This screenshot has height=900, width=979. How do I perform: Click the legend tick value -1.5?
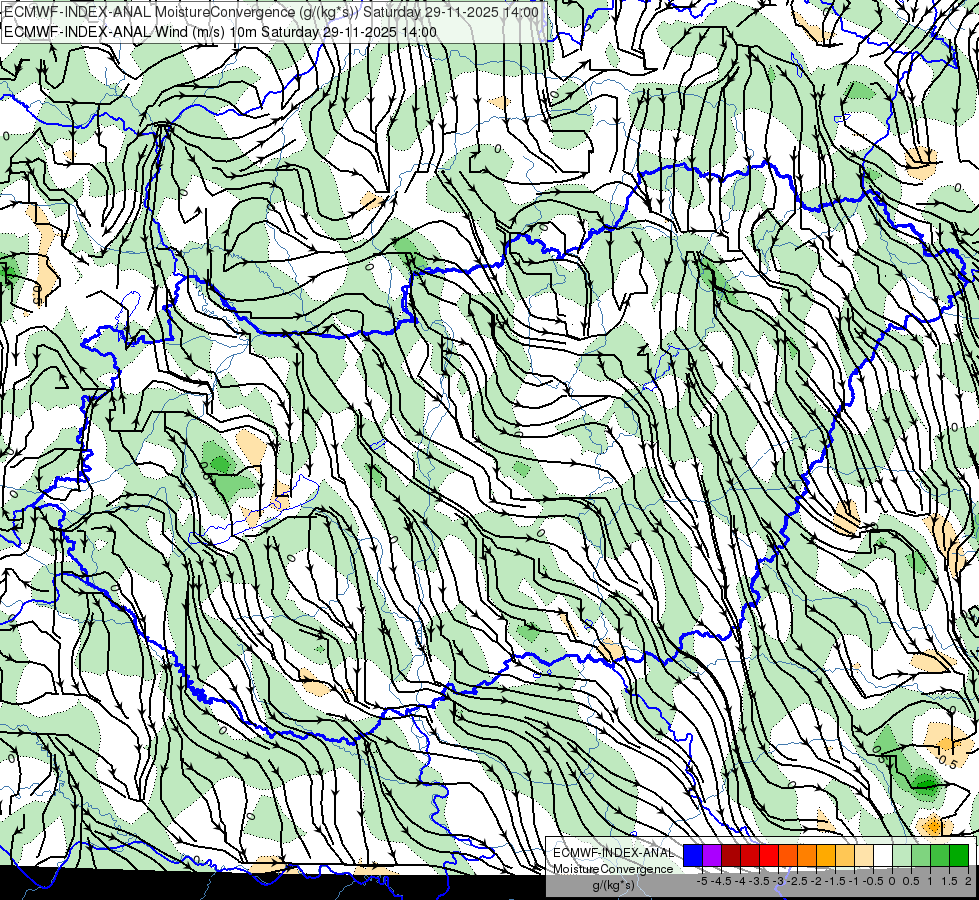click(x=835, y=881)
